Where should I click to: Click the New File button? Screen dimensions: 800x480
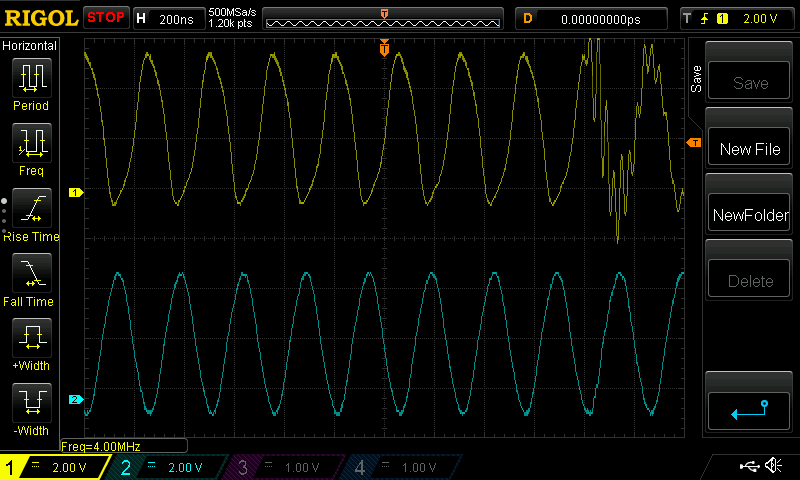coord(749,148)
